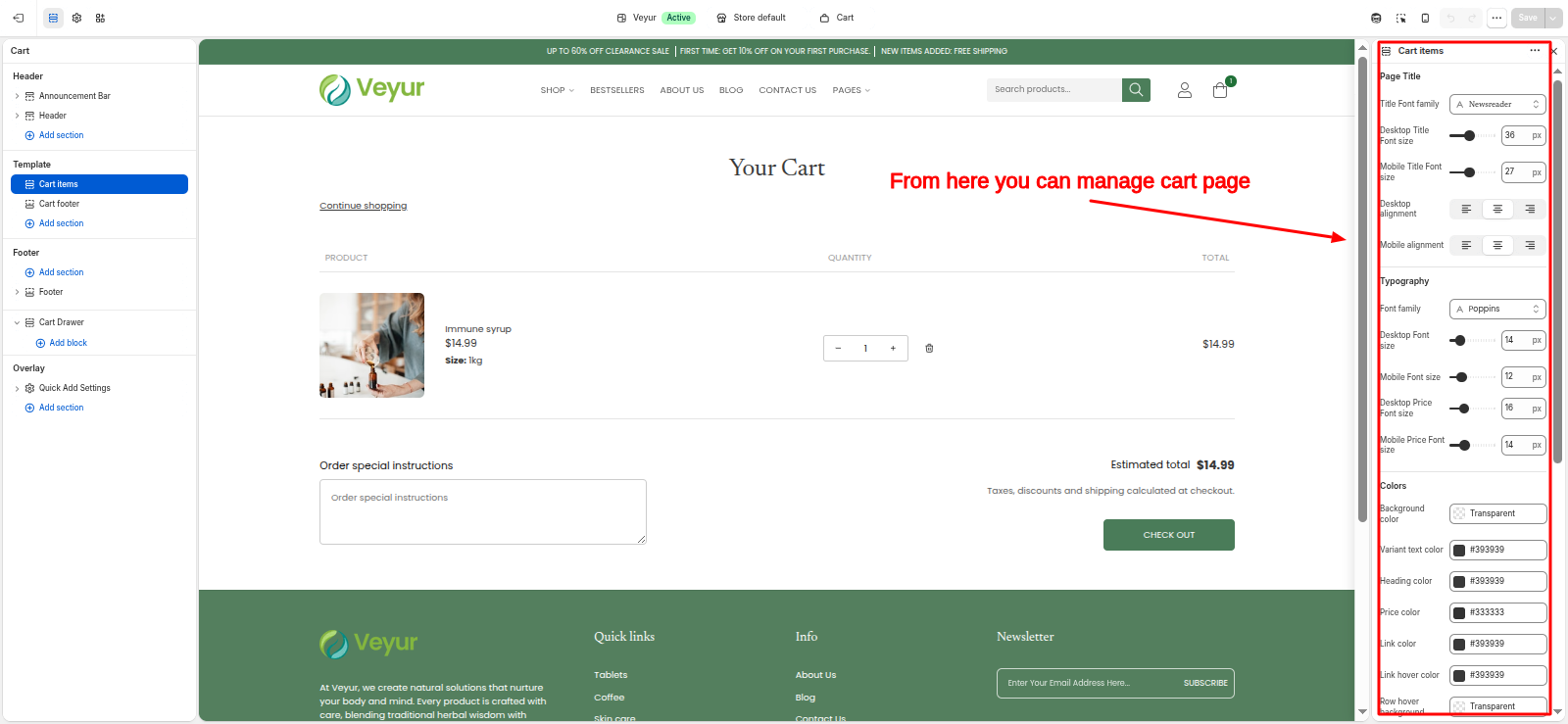Image resolution: width=1568 pixels, height=724 pixels.
Task: Click the CHECK OUT button
Action: click(x=1168, y=535)
